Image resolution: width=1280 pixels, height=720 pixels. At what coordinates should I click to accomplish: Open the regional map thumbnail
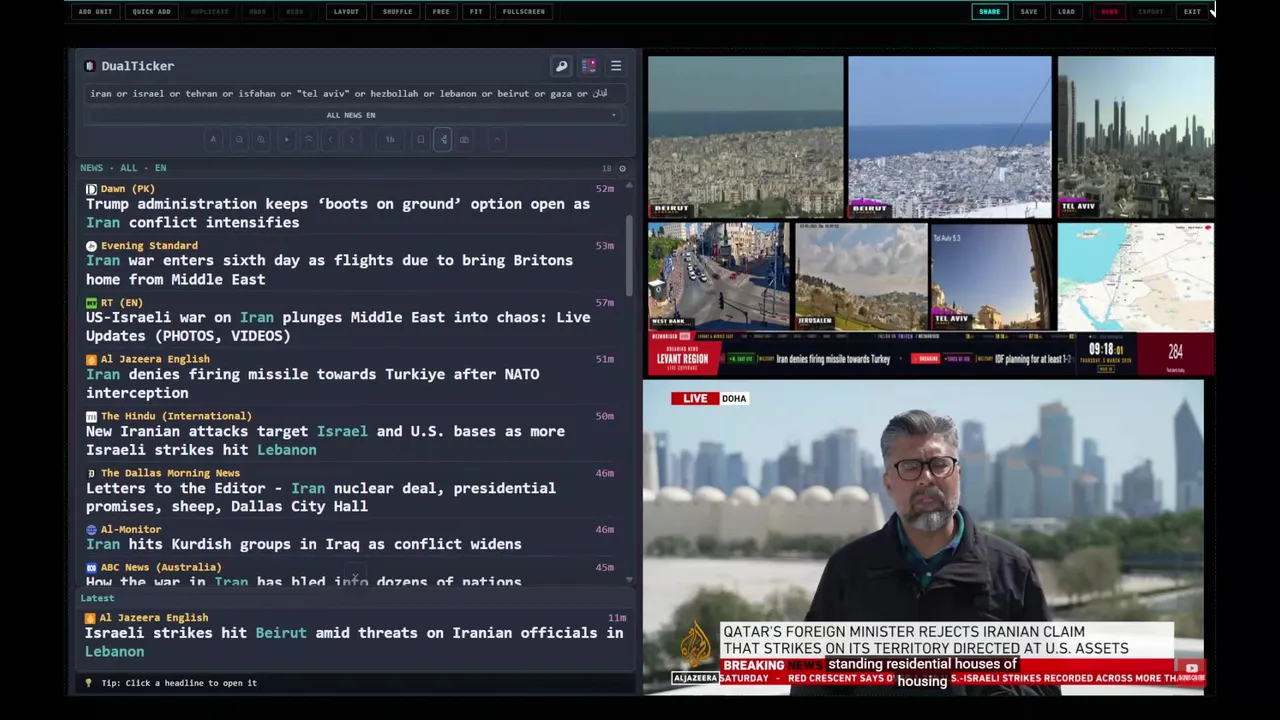(x=1136, y=276)
